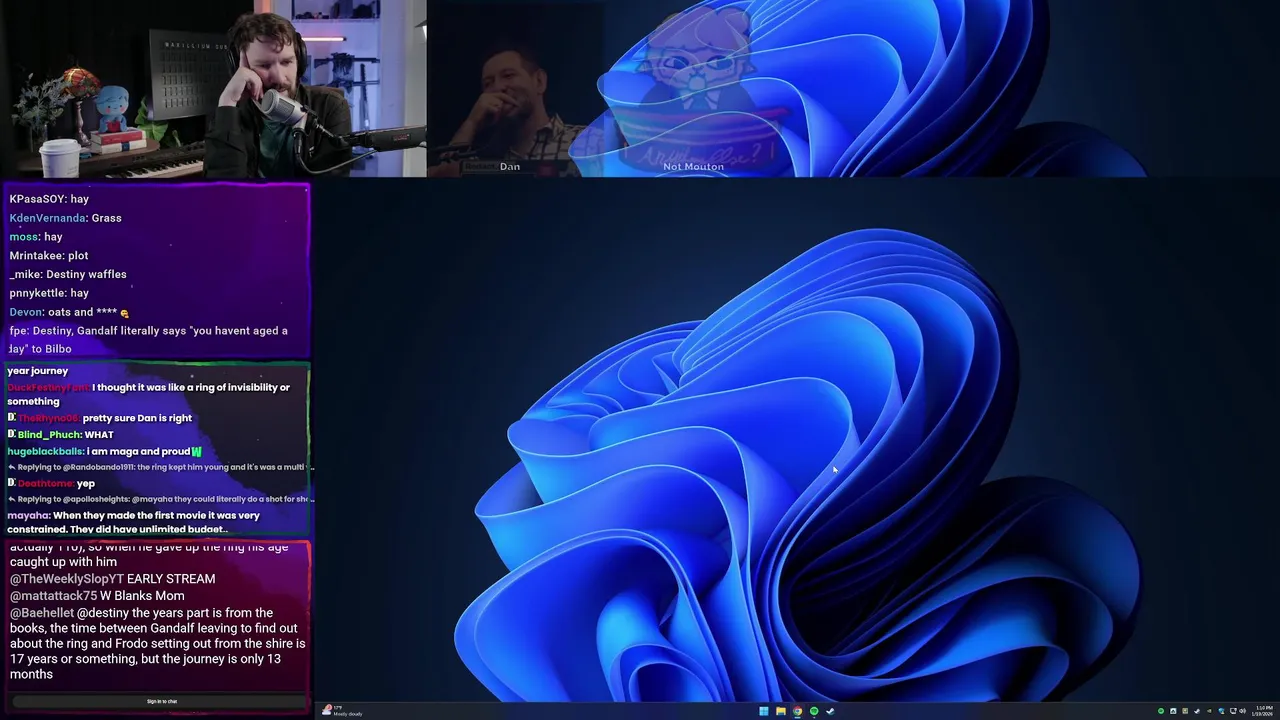
Task: Open File Explorer from the taskbar
Action: 780,711
